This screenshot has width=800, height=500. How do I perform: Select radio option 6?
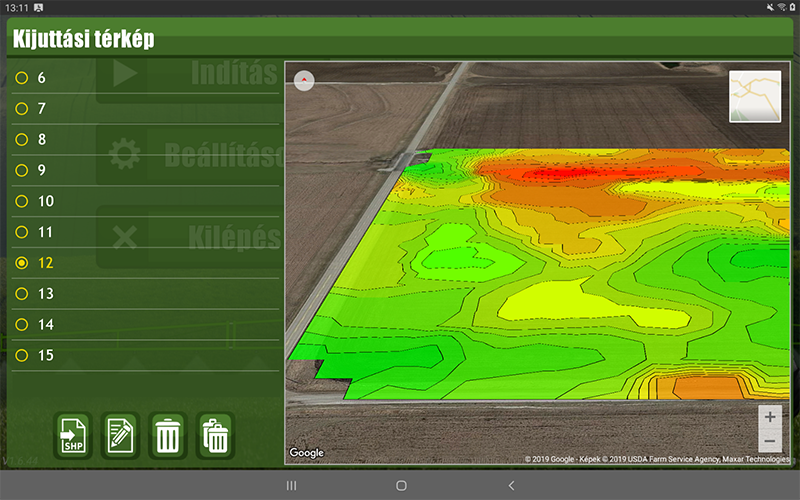(x=22, y=78)
